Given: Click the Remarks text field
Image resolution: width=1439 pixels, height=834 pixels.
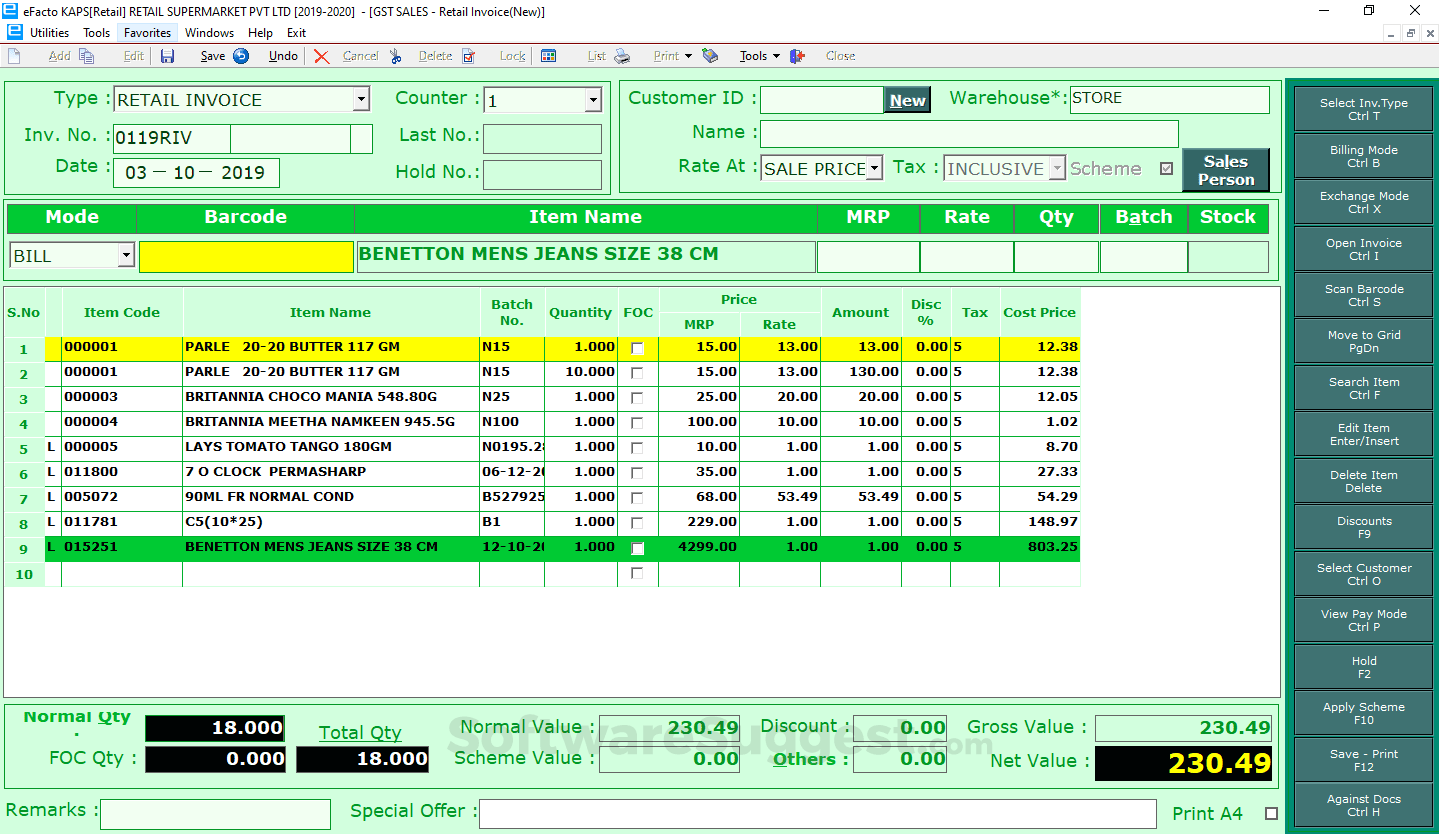Looking at the screenshot, I should click(215, 814).
